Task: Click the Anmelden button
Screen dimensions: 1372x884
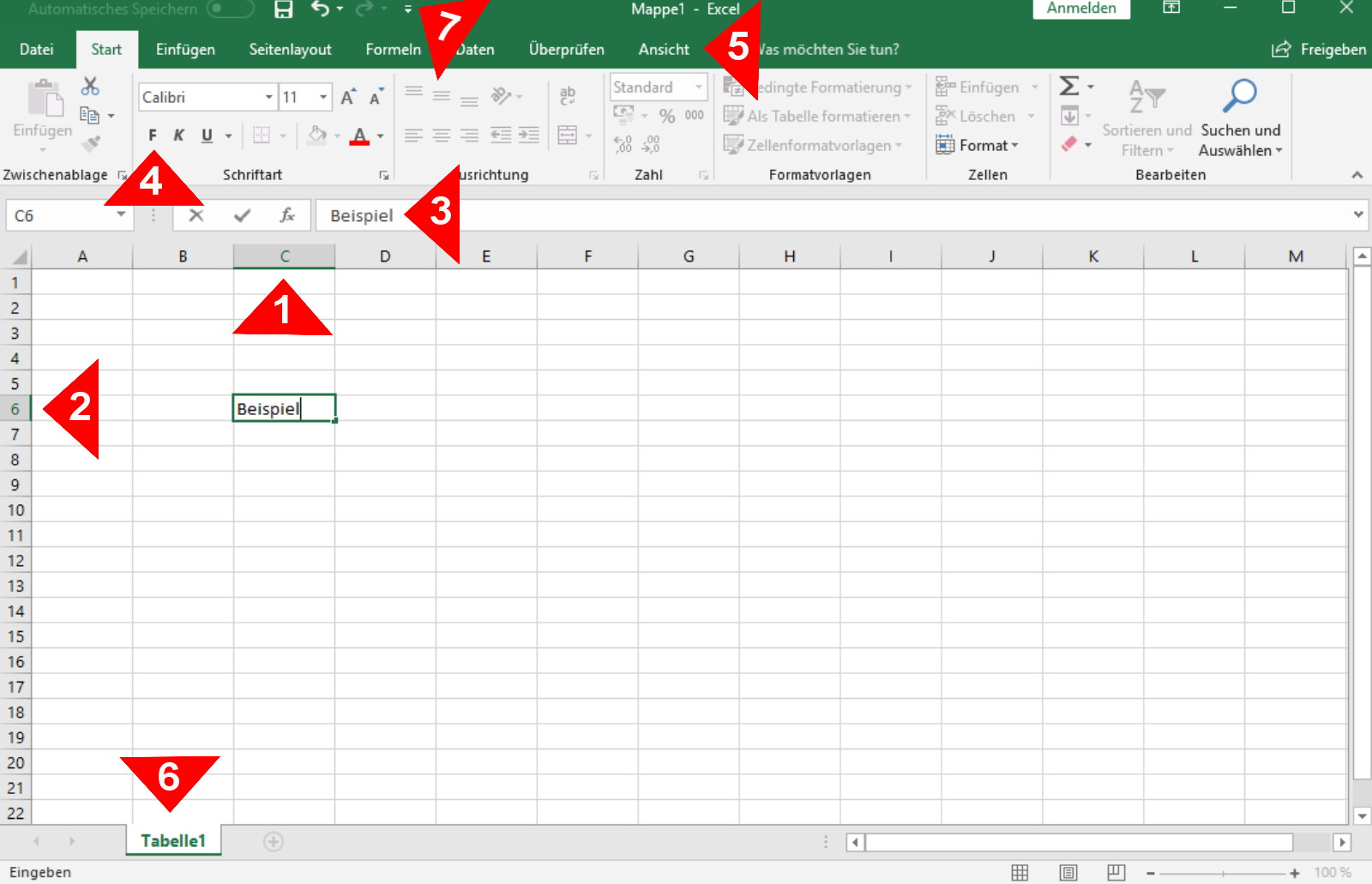Action: (x=1080, y=9)
